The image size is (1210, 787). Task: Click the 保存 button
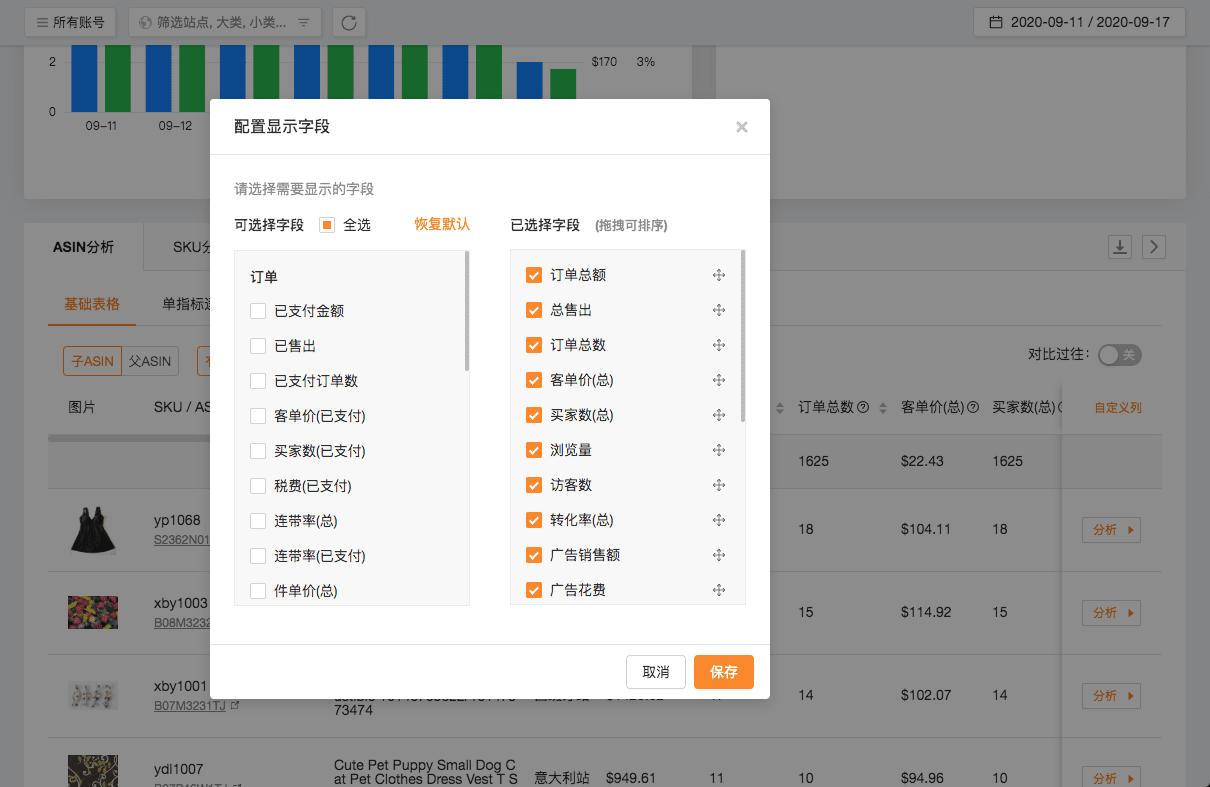[724, 672]
